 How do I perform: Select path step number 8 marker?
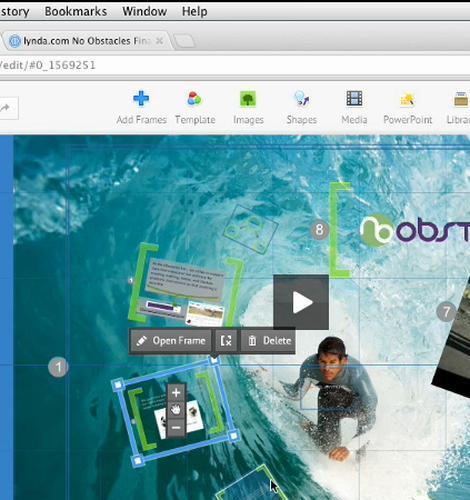pyautogui.click(x=320, y=230)
